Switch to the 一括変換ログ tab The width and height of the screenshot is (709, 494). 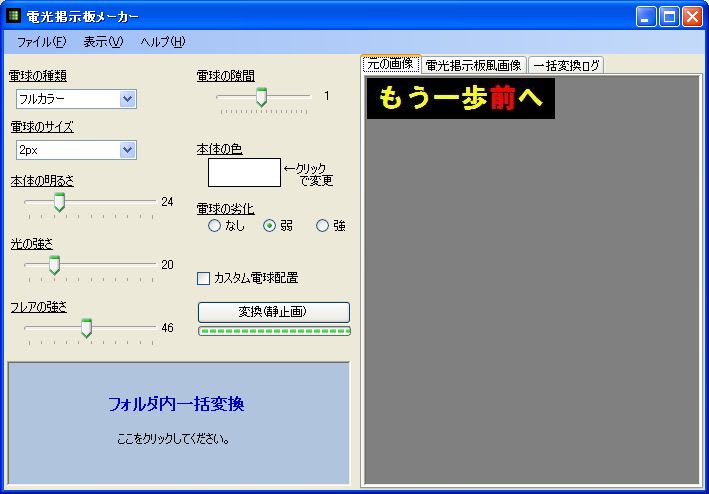pyautogui.click(x=566, y=65)
